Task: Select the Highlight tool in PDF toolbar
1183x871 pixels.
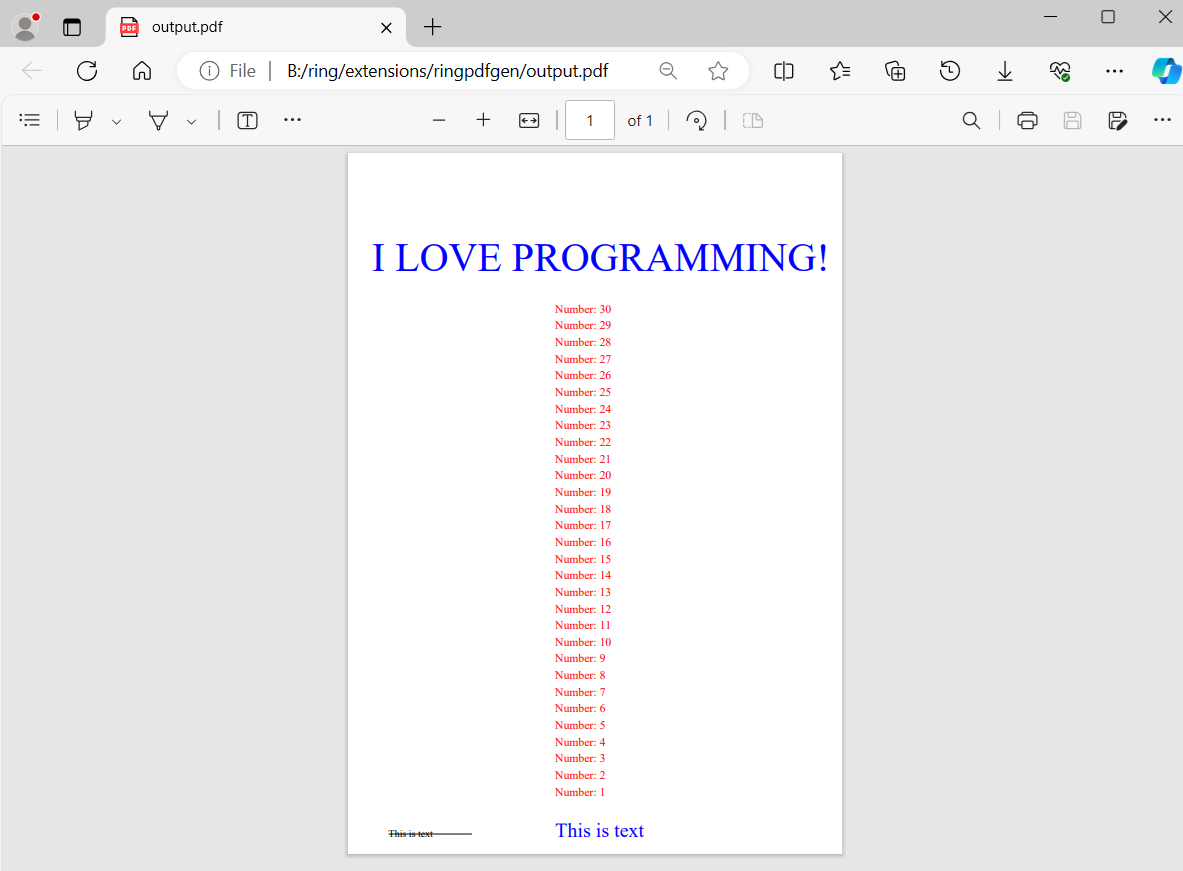Action: click(x=84, y=121)
